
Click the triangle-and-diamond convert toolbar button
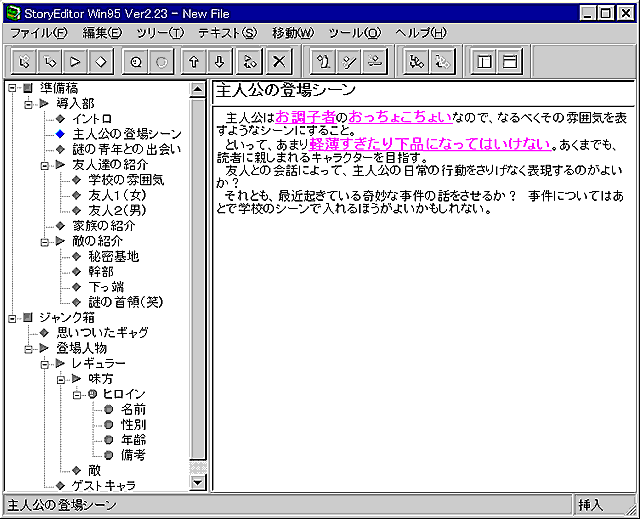(249, 62)
